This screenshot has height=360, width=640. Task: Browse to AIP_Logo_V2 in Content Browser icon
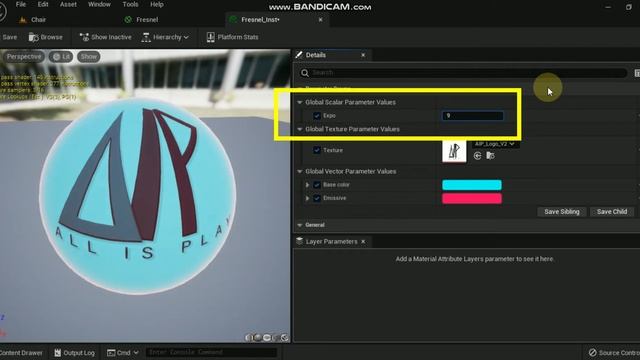[490, 156]
